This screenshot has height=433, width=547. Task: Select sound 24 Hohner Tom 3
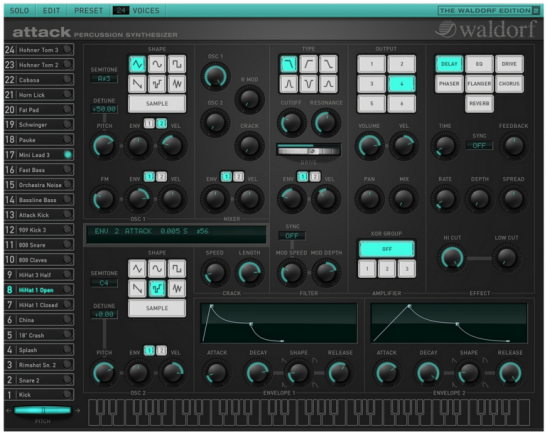39,50
